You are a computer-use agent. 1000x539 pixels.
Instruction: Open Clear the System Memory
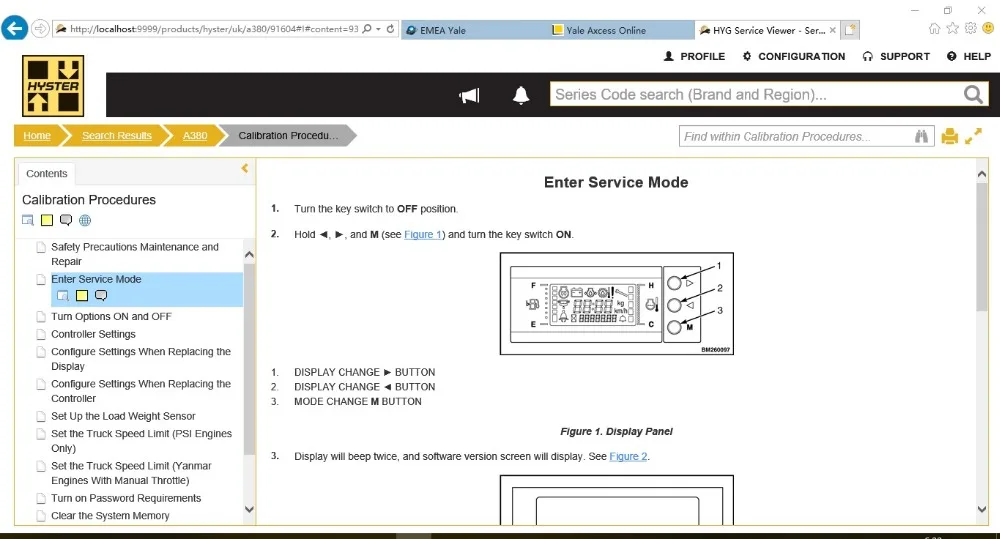[110, 515]
